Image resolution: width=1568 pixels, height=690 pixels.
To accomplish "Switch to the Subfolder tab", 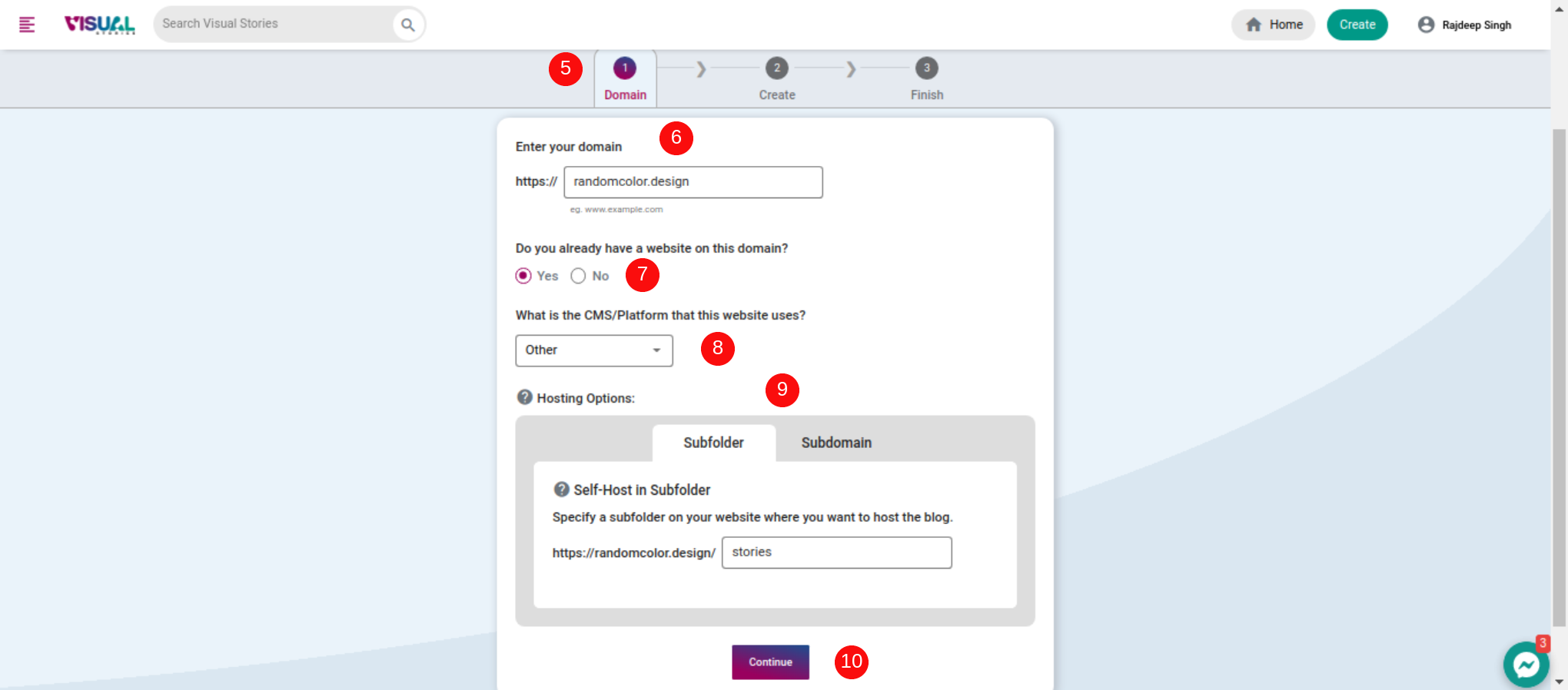I will [714, 443].
